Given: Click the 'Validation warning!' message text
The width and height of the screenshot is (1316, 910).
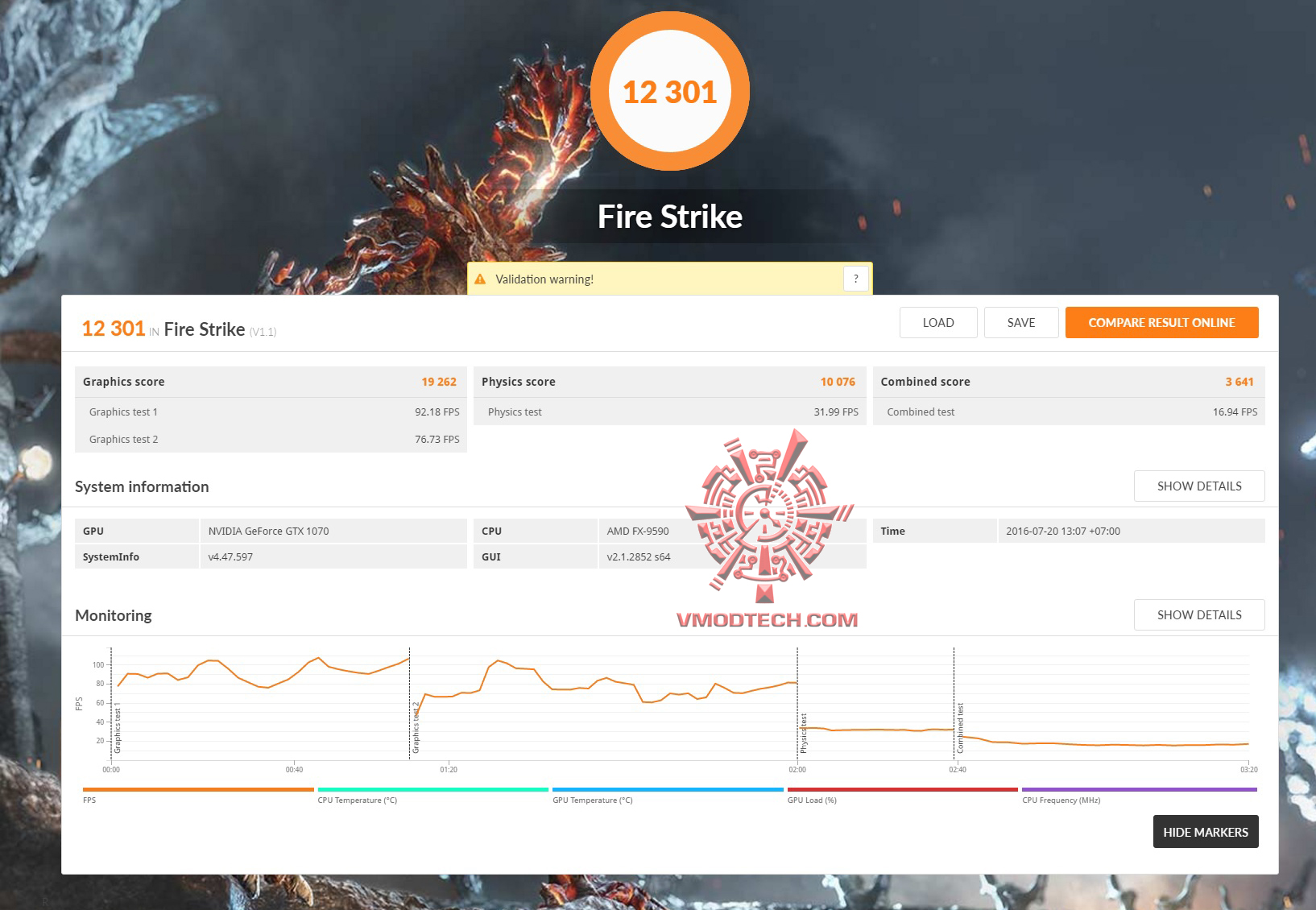Looking at the screenshot, I should click(544, 279).
